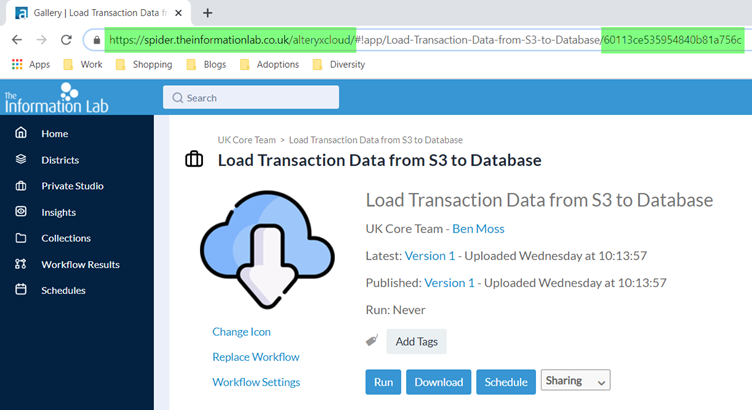Click the cloud download workflow icon image
The height and width of the screenshot is (410, 752).
pos(267,249)
